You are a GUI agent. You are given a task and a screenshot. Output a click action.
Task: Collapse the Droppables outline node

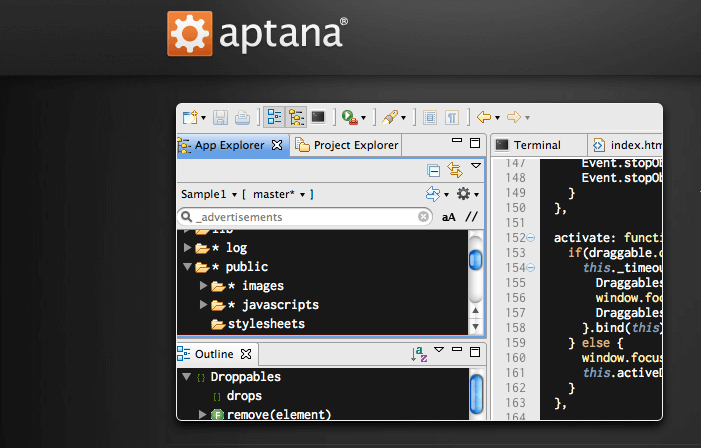pyautogui.click(x=187, y=376)
